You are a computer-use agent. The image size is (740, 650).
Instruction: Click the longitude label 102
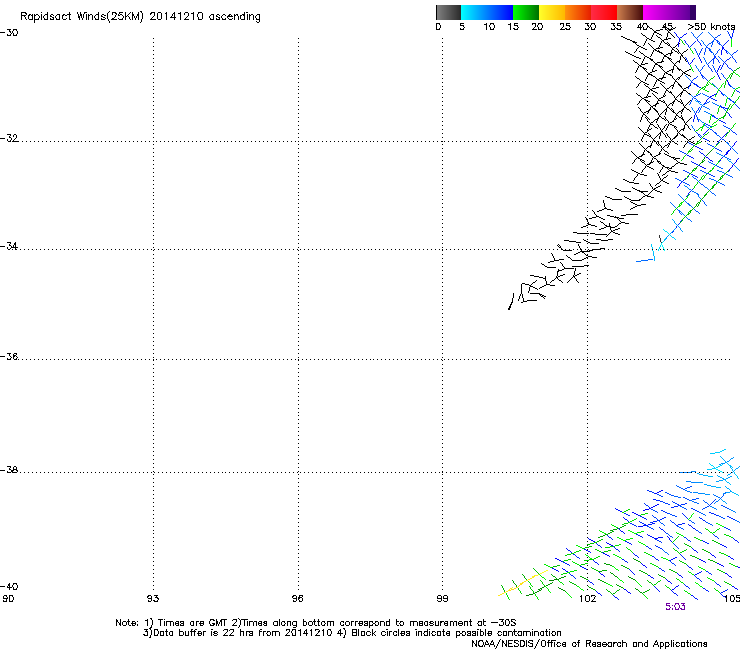coord(588,599)
